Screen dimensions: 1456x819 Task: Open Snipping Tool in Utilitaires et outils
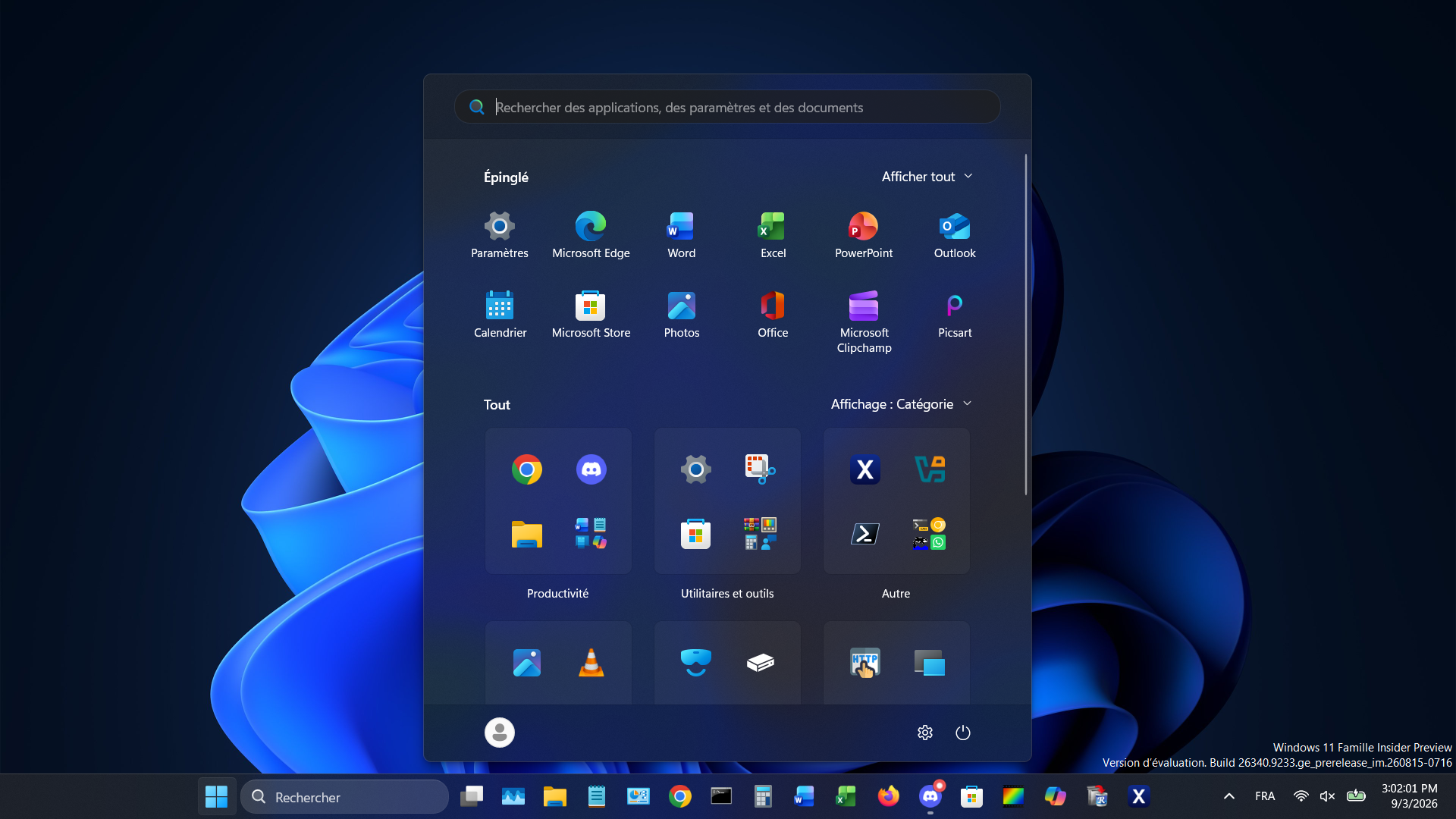[x=760, y=469]
